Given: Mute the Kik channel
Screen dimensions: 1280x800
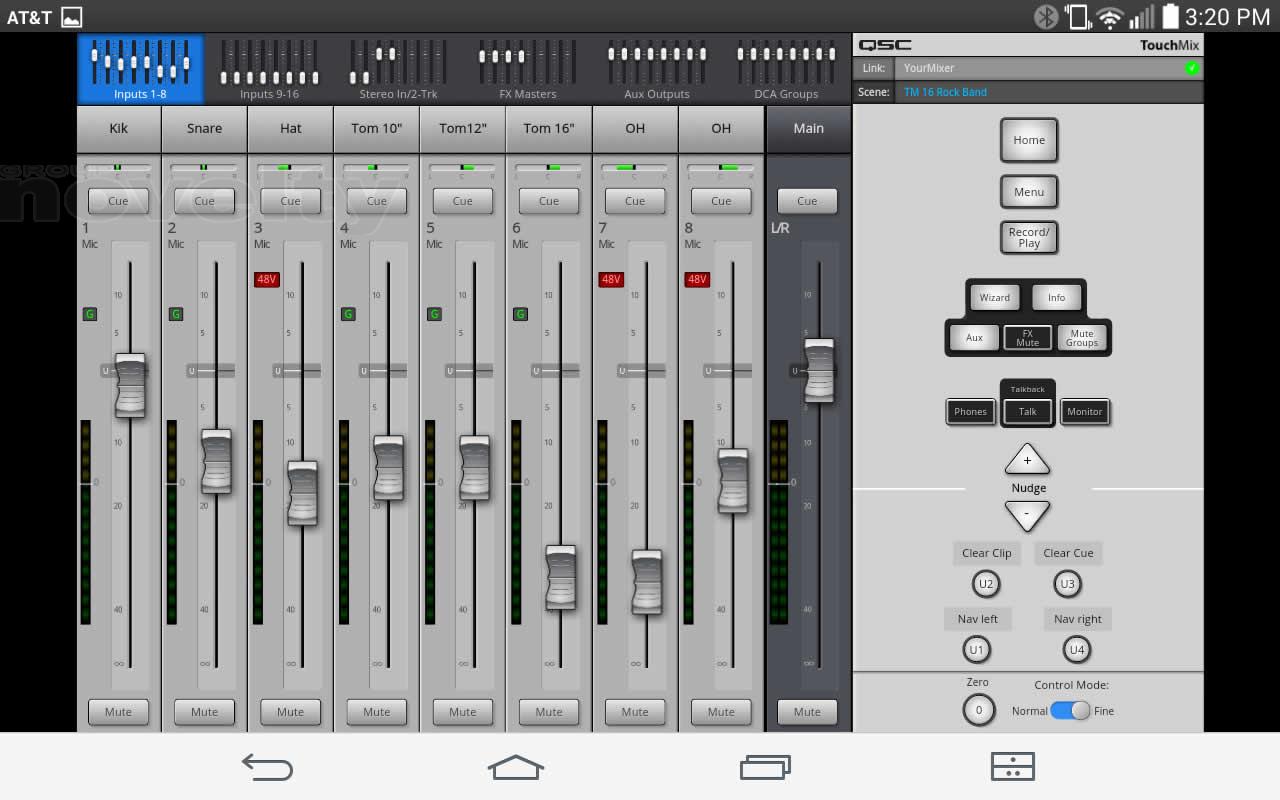Looking at the screenshot, I should pos(118,712).
